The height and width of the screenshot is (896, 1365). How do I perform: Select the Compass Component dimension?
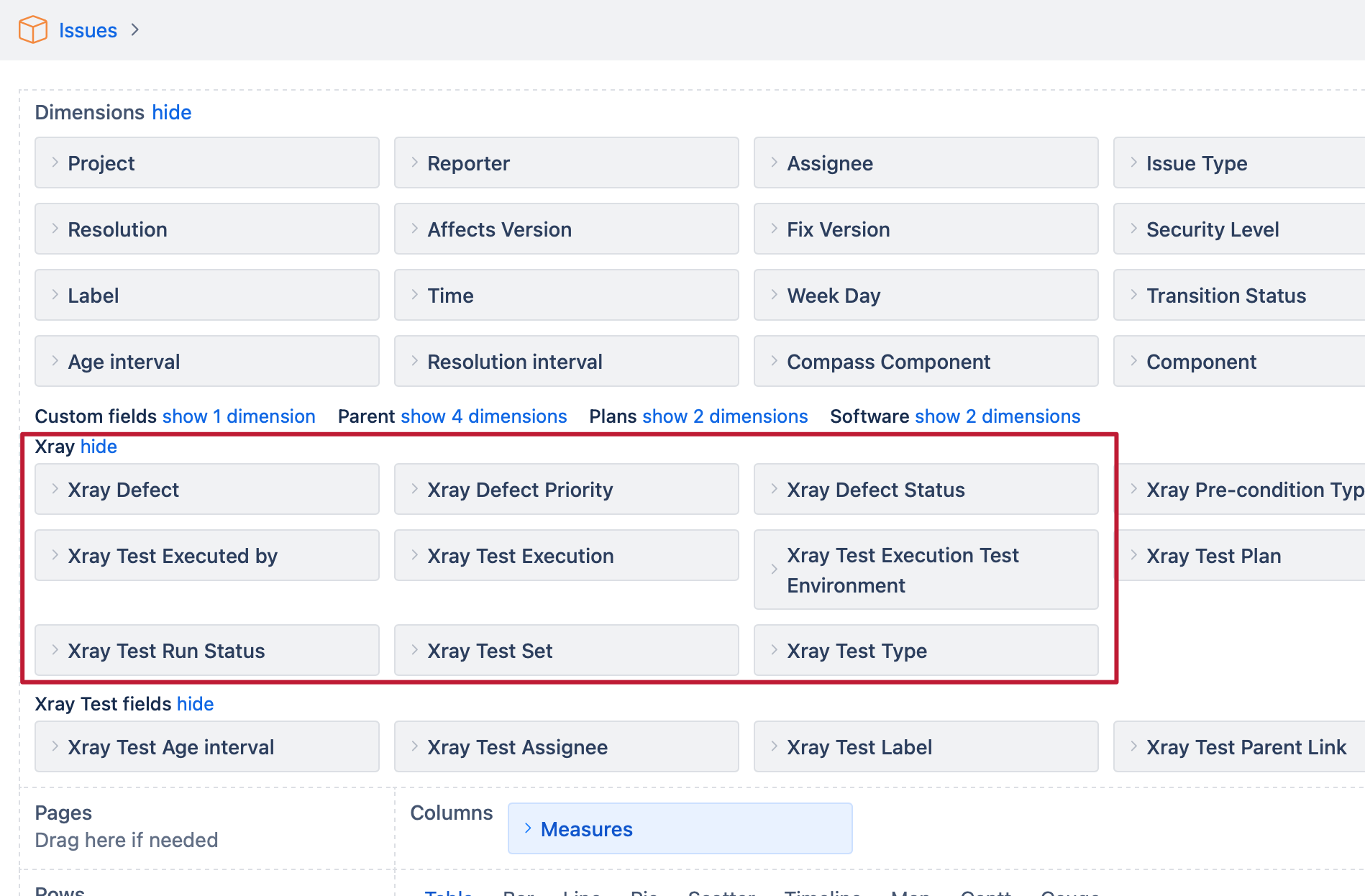point(888,362)
